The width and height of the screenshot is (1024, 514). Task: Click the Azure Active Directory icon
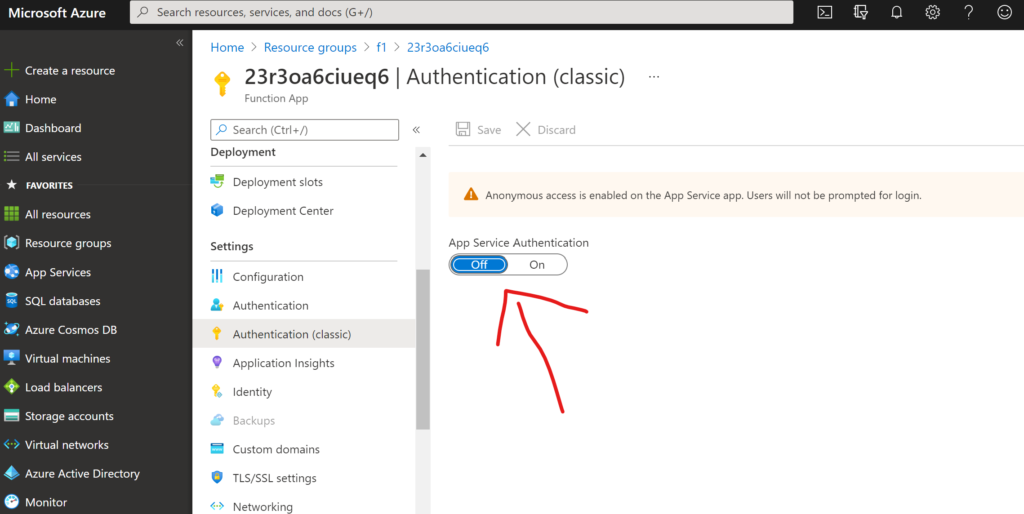tap(11, 474)
